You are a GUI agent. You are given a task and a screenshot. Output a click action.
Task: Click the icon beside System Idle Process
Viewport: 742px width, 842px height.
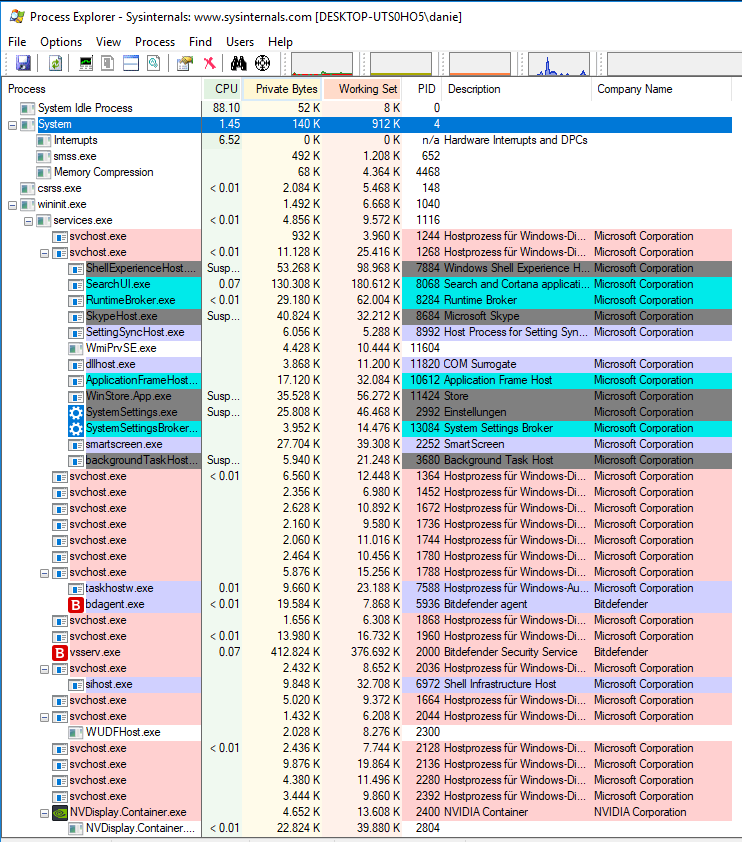tap(27, 108)
